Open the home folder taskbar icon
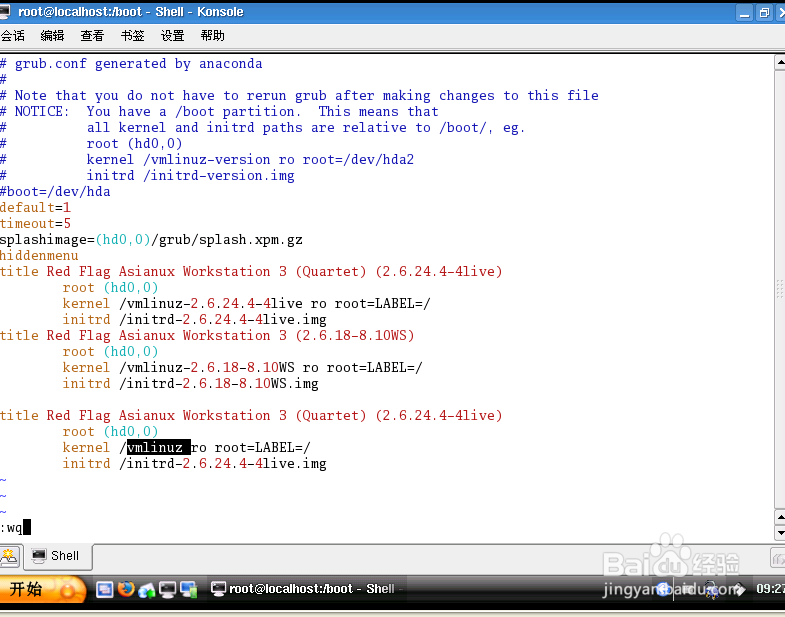The width and height of the screenshot is (785, 617). click(147, 590)
